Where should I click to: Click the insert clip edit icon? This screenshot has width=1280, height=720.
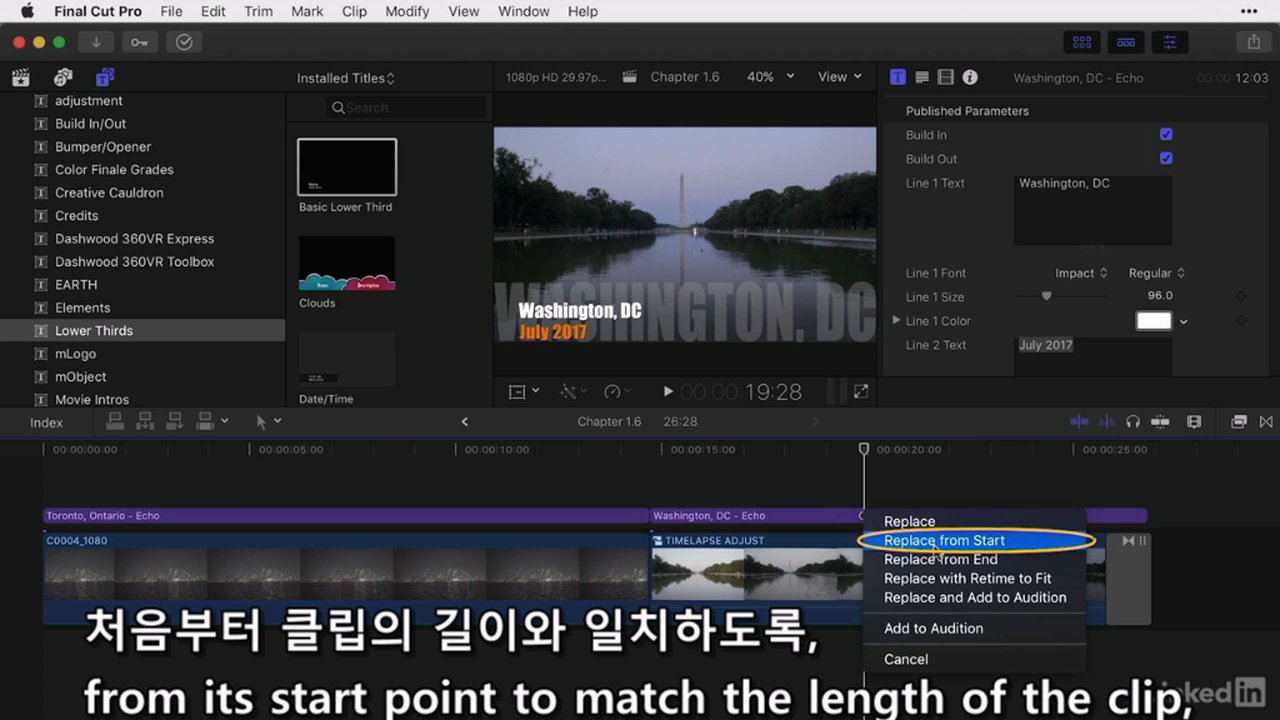click(146, 421)
